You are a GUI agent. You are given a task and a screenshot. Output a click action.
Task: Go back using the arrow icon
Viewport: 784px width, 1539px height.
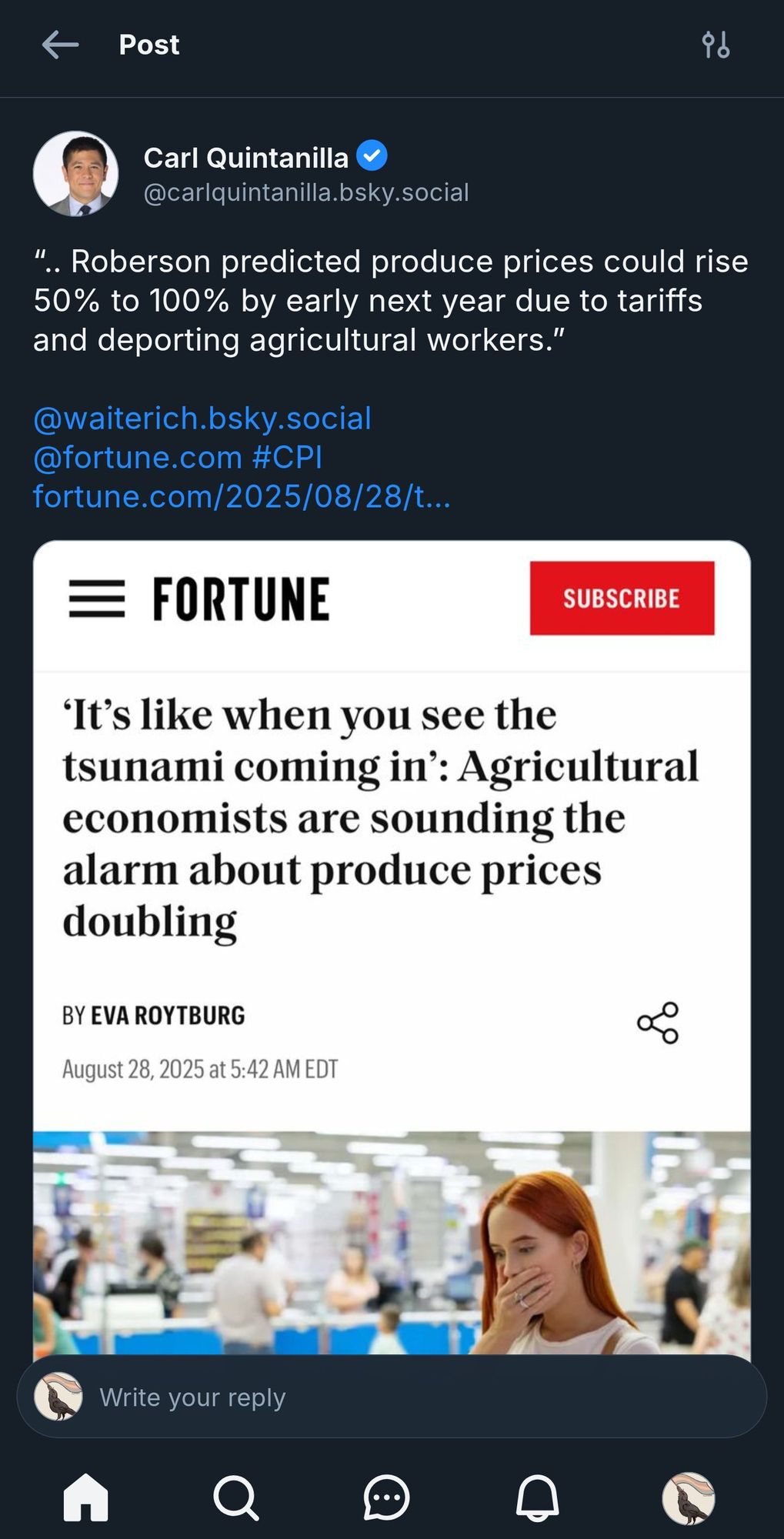click(60, 45)
